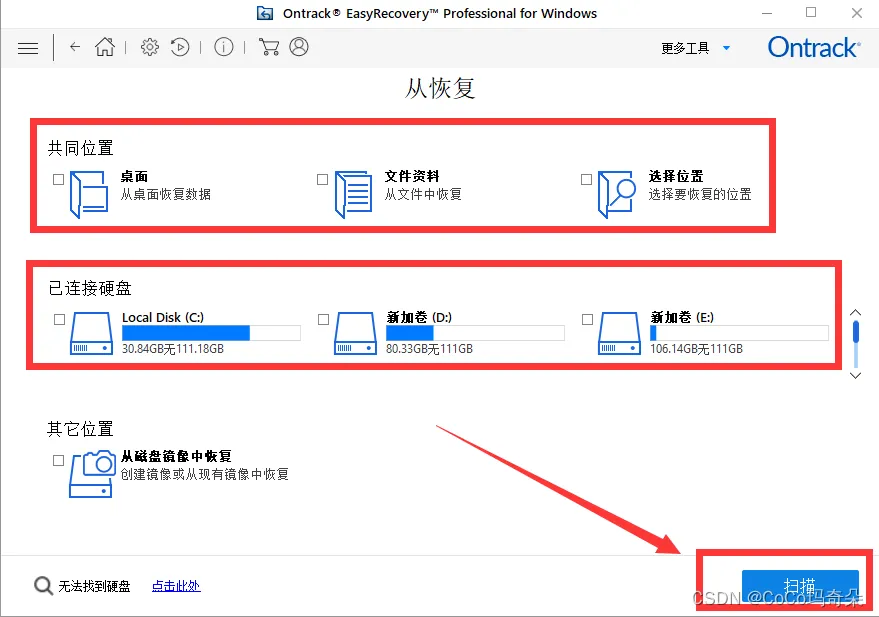
Task: Click the 新加卷 (D:) drive icon
Action: click(355, 333)
